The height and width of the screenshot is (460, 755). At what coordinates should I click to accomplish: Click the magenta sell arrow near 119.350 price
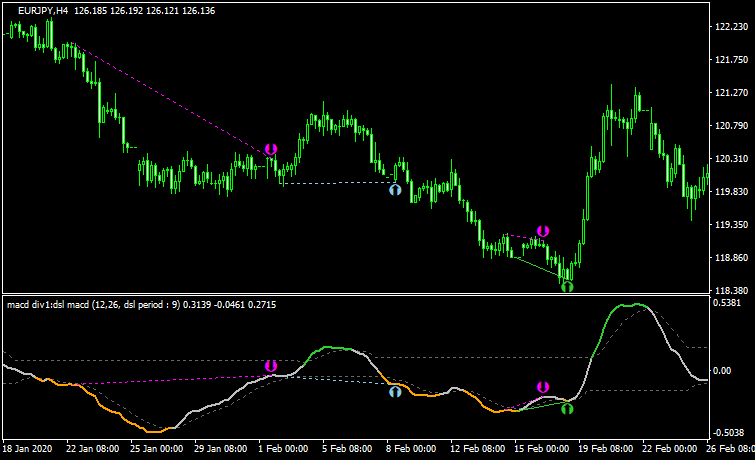tap(543, 231)
